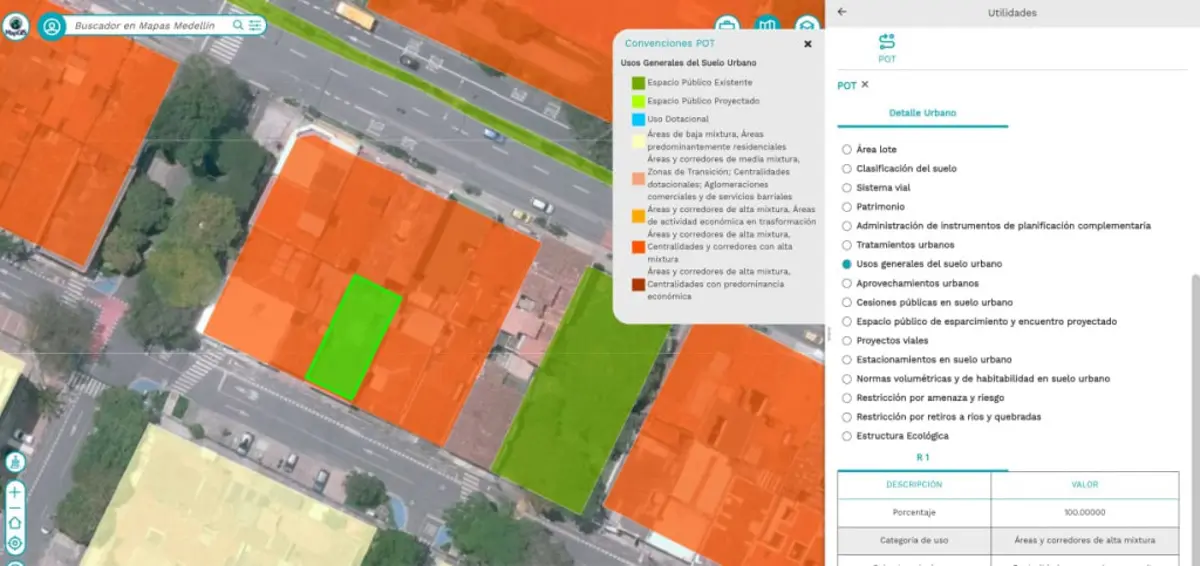This screenshot has width=1200, height=566.
Task: Zoom out with the minus icon
Action: click(15, 508)
